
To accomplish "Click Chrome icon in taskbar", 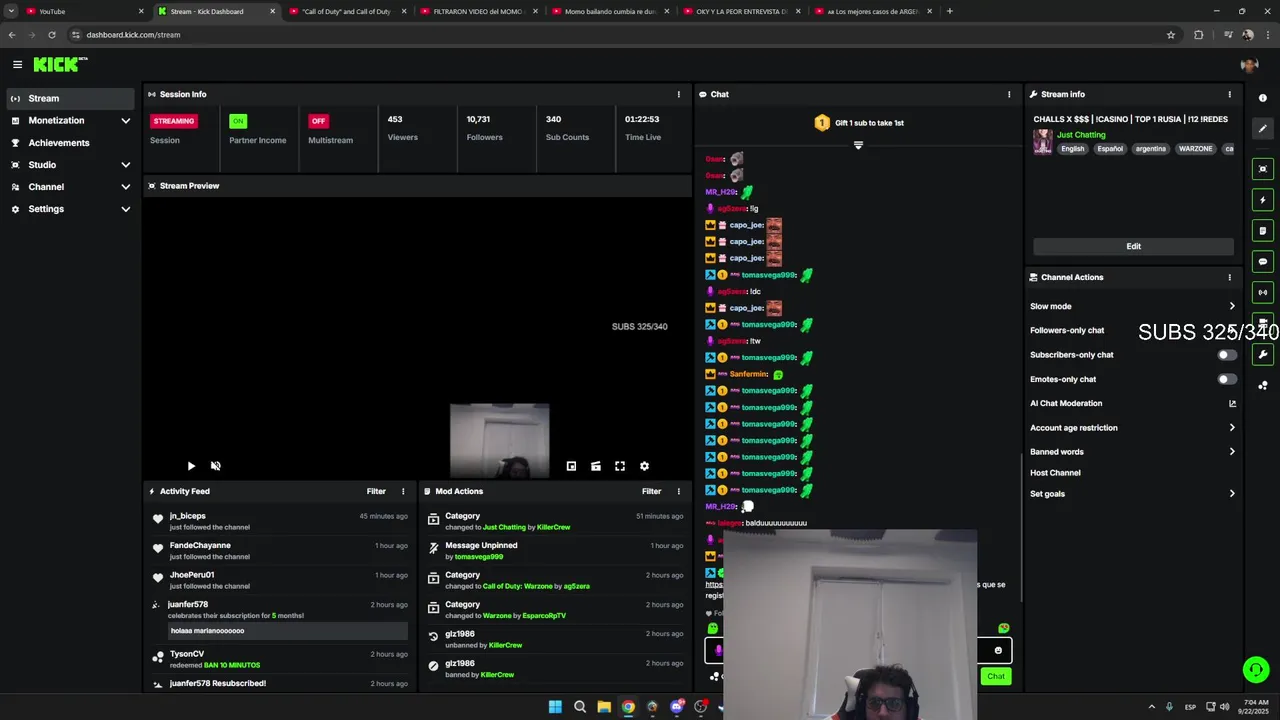I will click(x=628, y=707).
